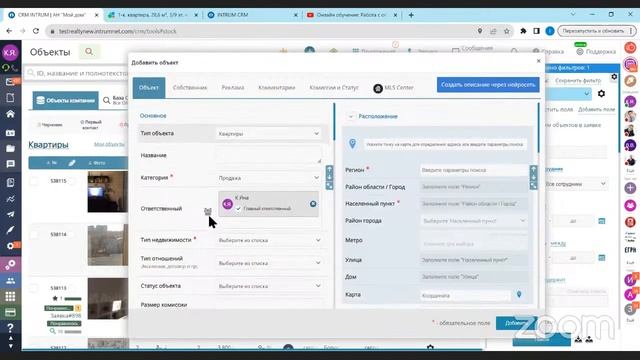The height and width of the screenshot is (360, 640).
Task: Open the Все сотрудники dropdown
Action: click(x=576, y=184)
